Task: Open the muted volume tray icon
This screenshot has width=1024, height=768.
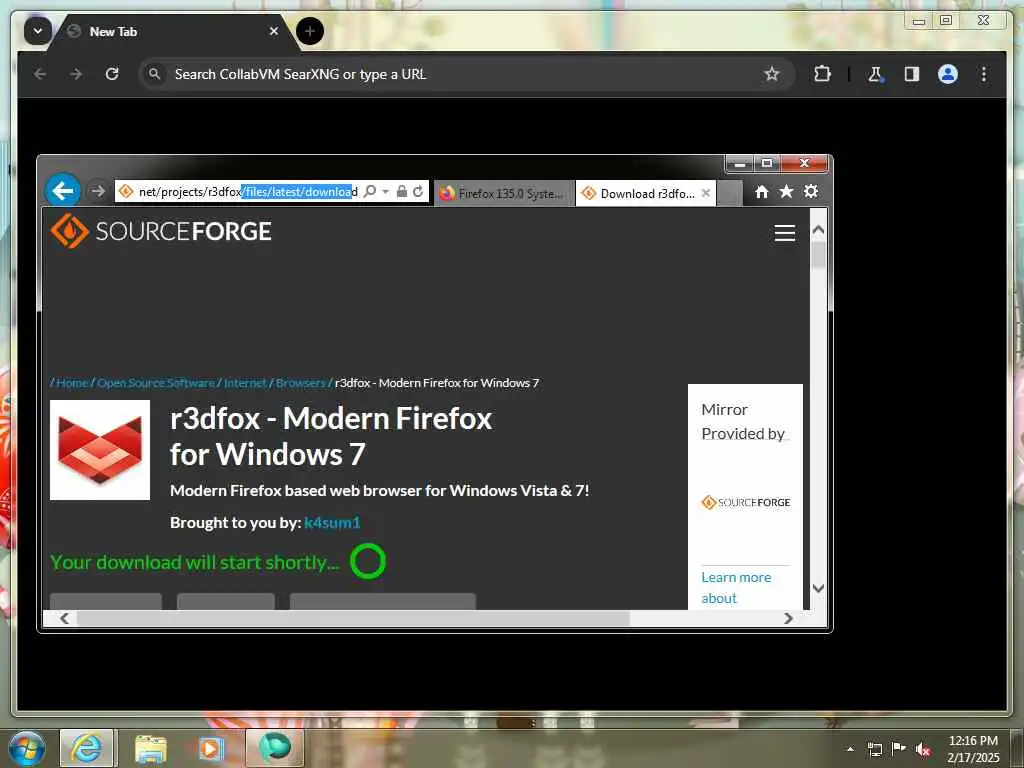Action: (922, 749)
